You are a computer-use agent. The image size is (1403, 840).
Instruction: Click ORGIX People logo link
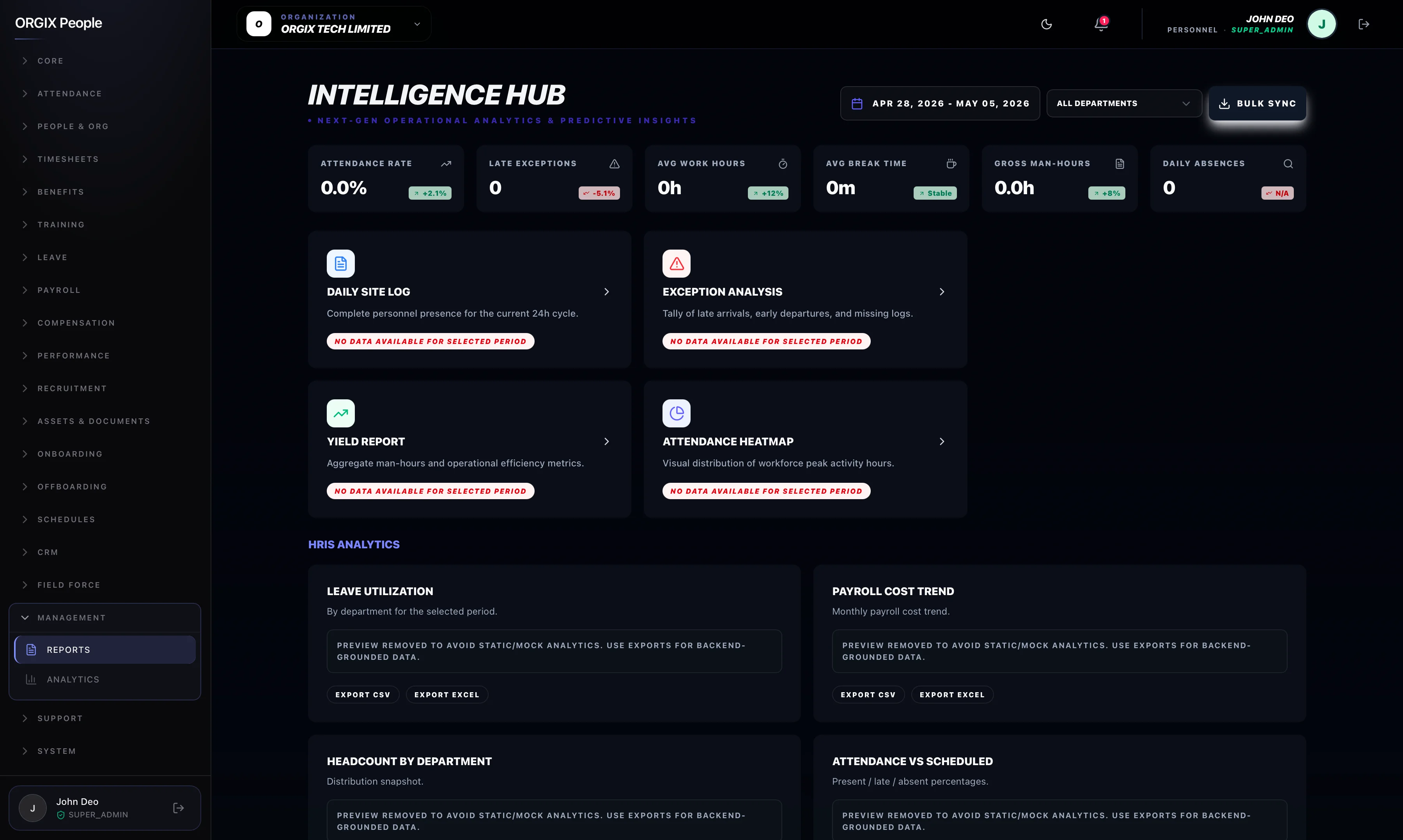coord(58,23)
